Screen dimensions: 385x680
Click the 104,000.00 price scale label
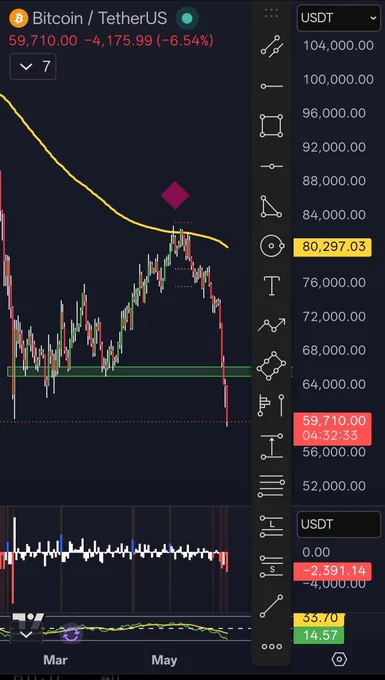(338, 46)
